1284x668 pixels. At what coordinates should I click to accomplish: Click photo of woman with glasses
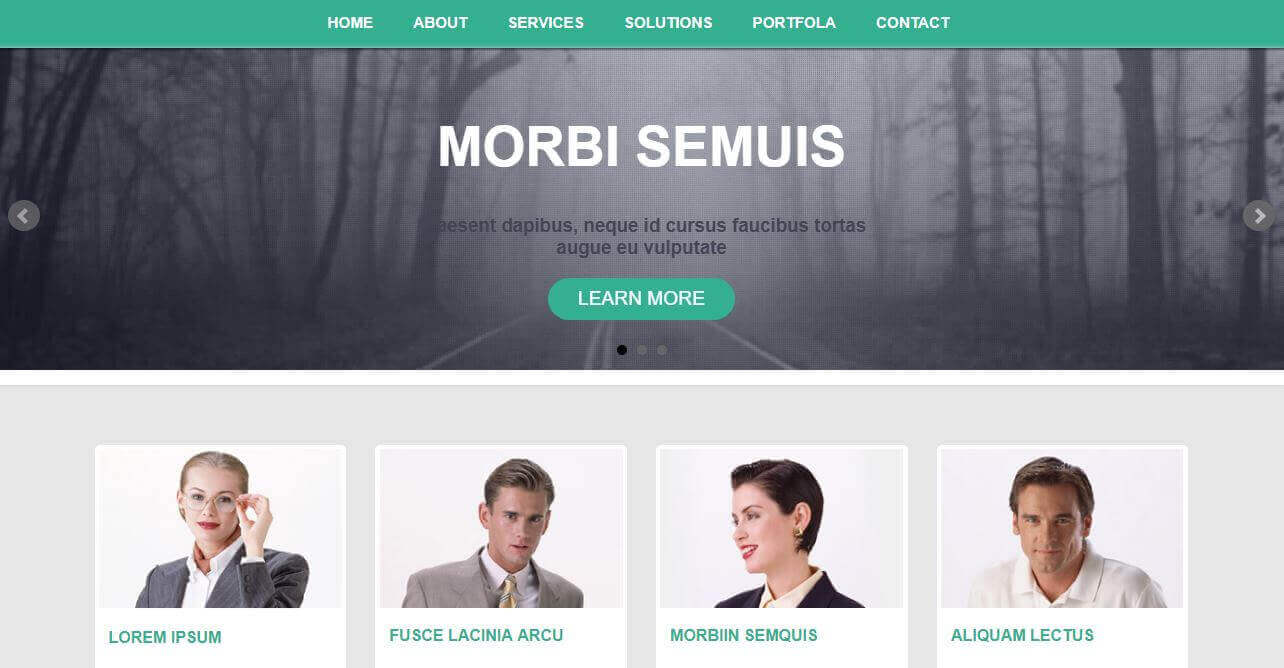pyautogui.click(x=220, y=528)
